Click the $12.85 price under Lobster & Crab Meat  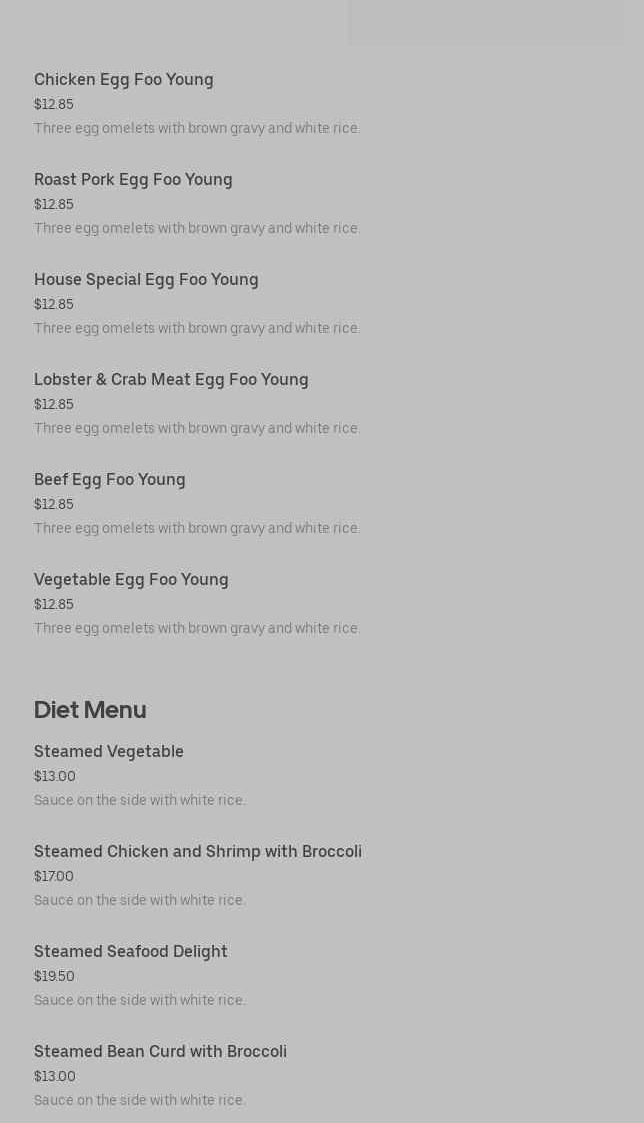54,404
